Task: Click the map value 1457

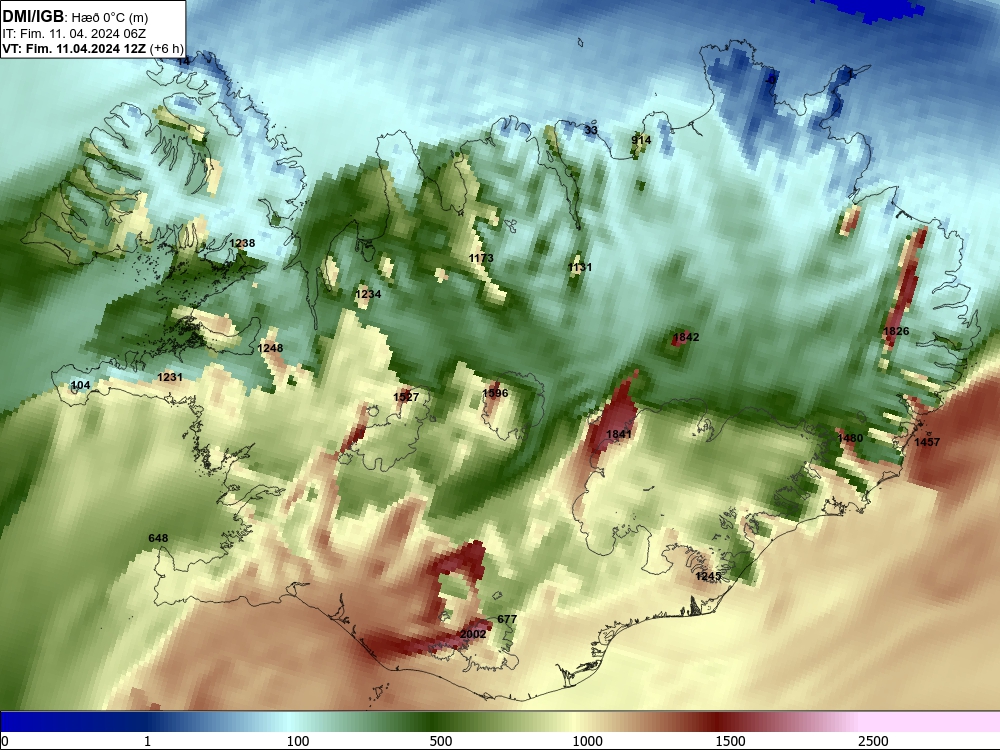Action: coord(927,442)
